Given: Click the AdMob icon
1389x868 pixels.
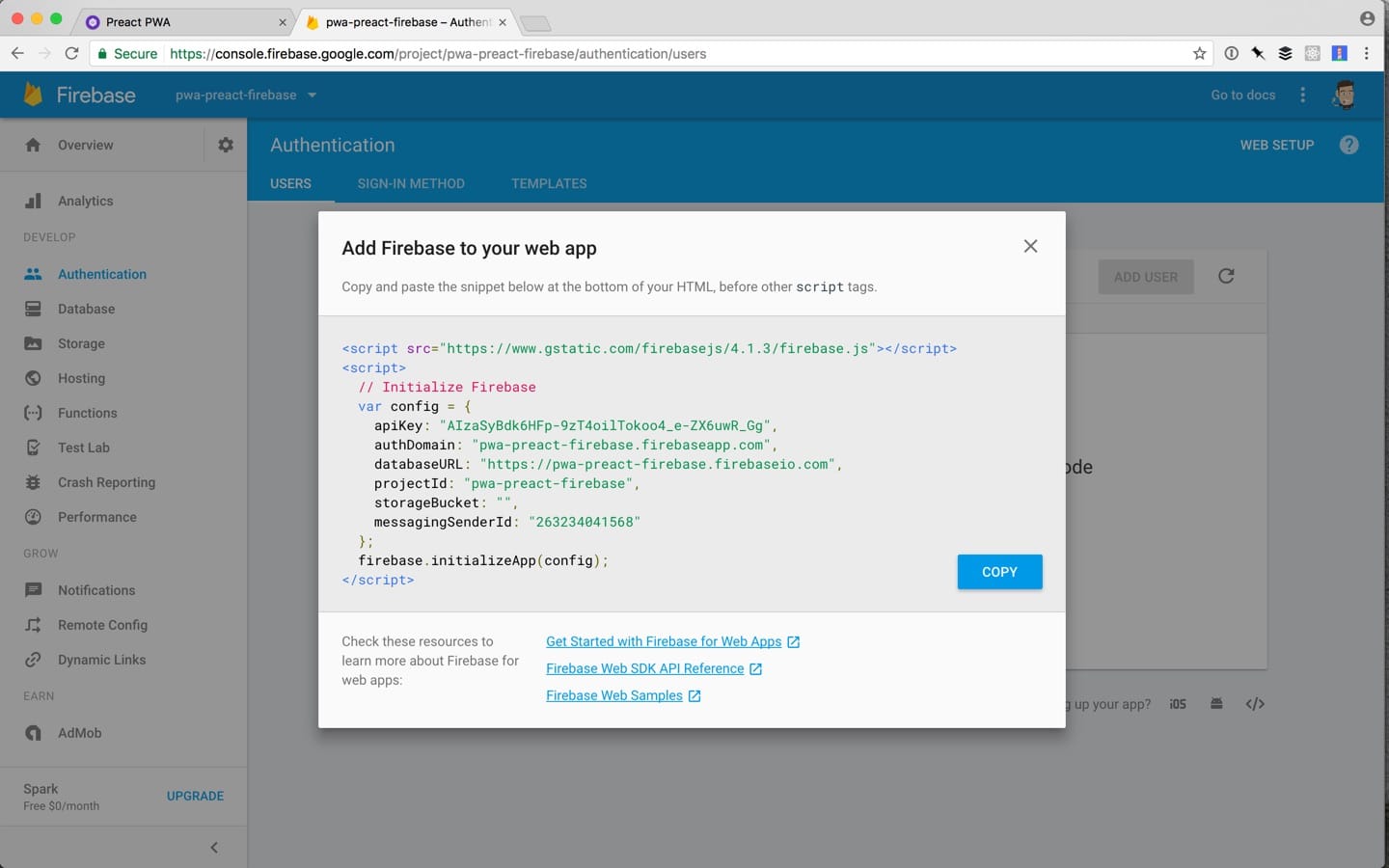Looking at the screenshot, I should (33, 733).
